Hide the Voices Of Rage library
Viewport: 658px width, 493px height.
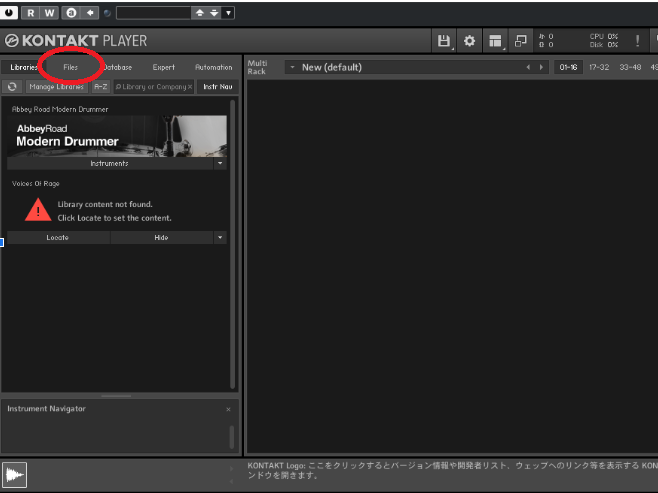coord(162,237)
